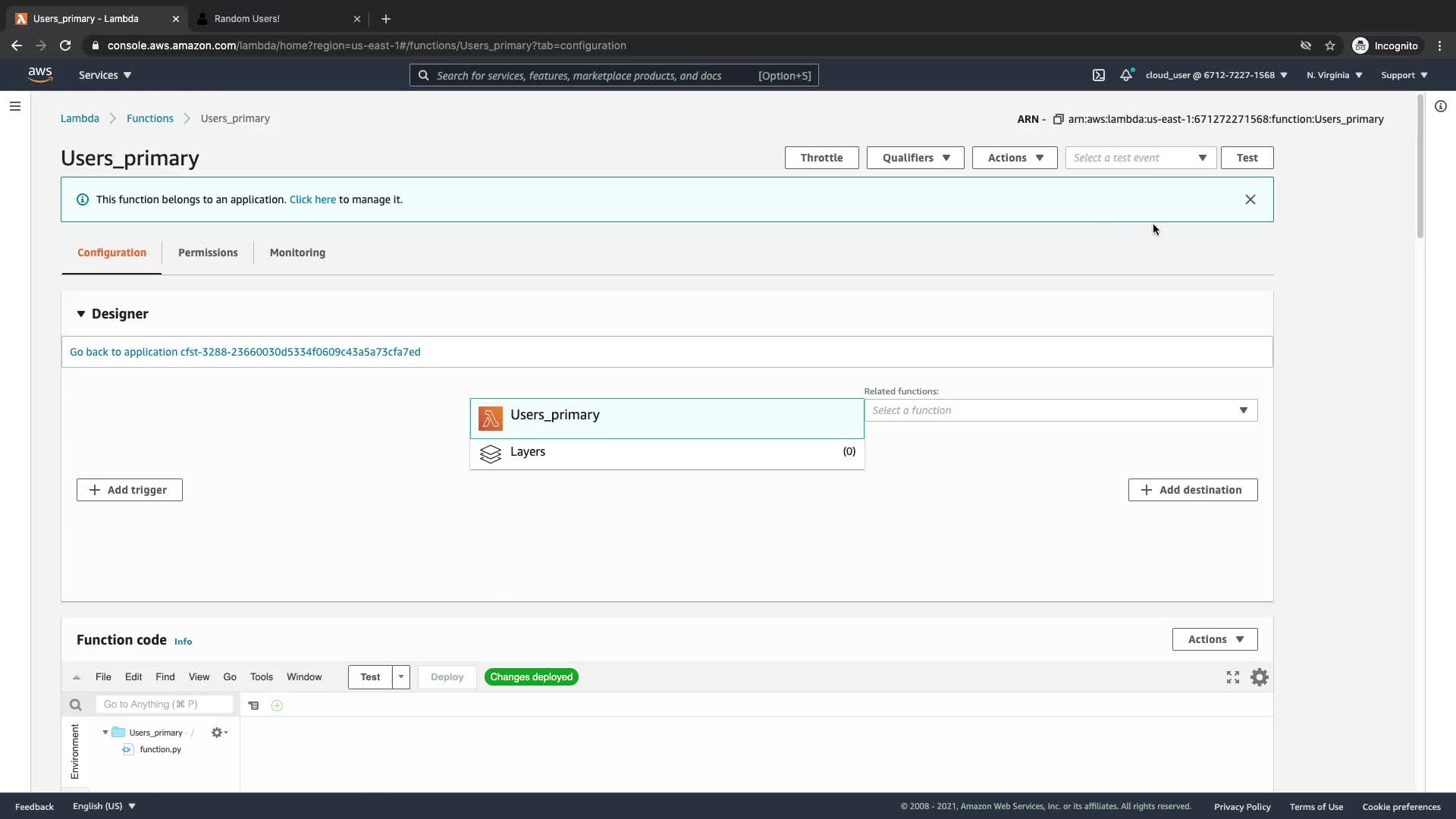Collapse the Users_primary folder tree

(105, 733)
